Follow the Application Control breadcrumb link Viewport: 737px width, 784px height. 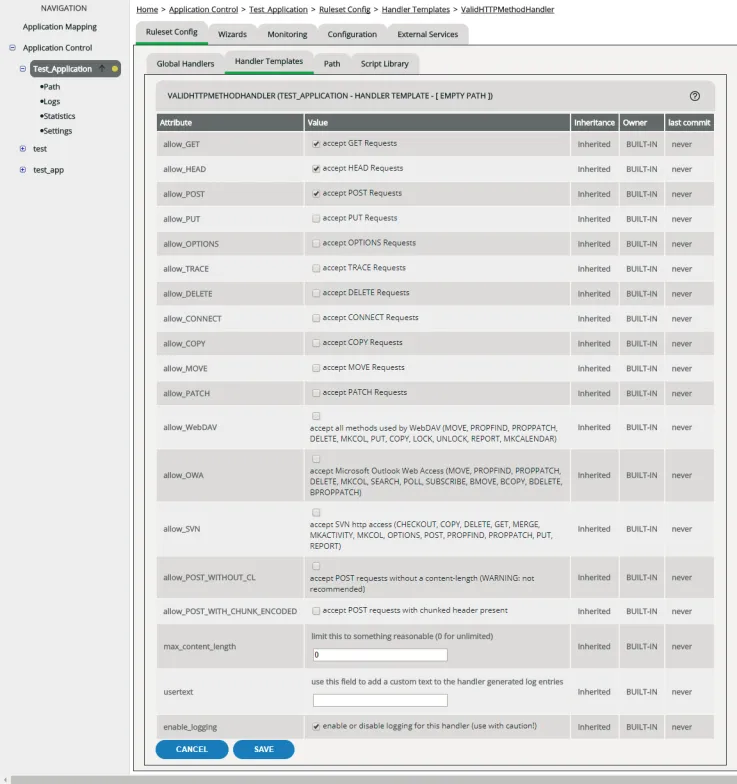pos(204,10)
